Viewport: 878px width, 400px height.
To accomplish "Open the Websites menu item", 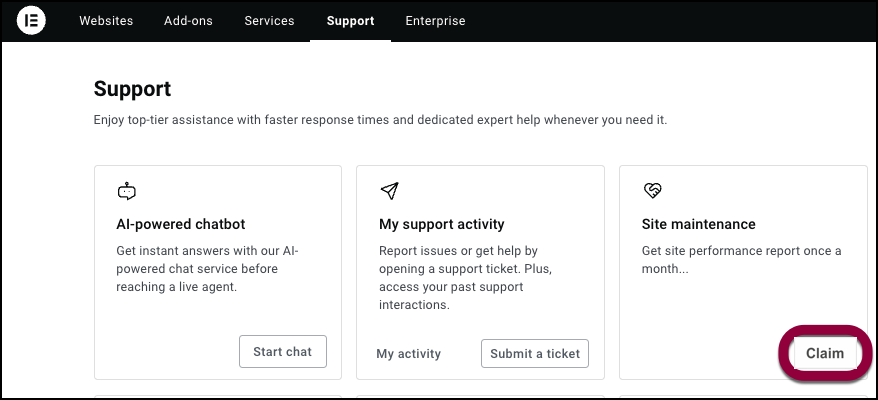I will tap(106, 21).
